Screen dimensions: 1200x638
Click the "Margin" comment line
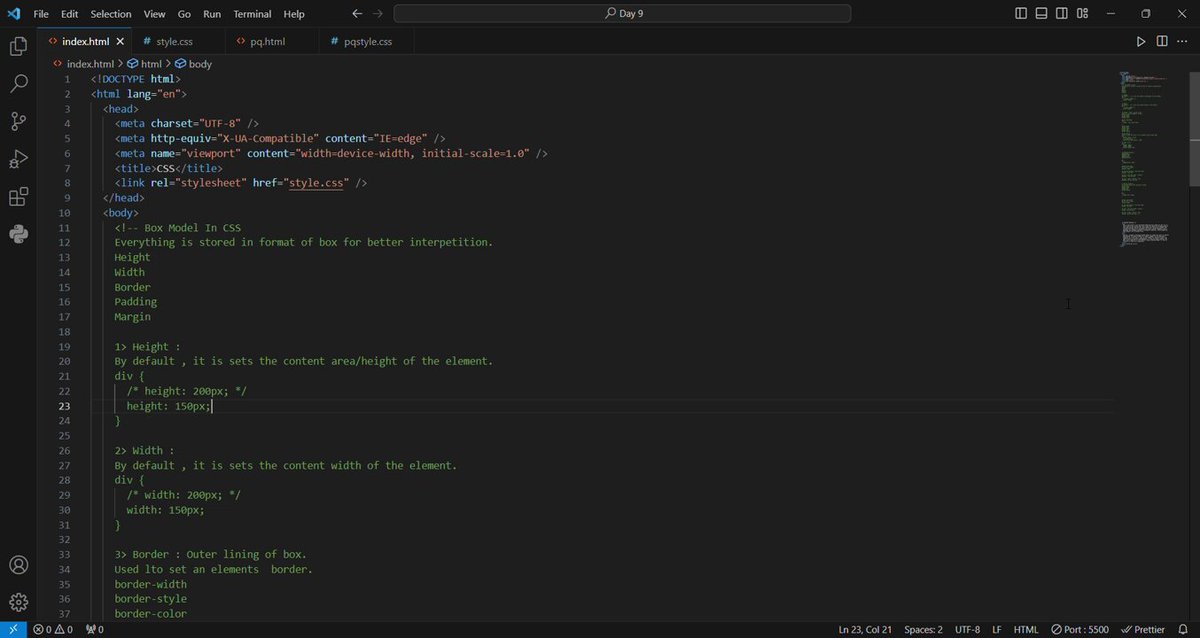(132, 317)
